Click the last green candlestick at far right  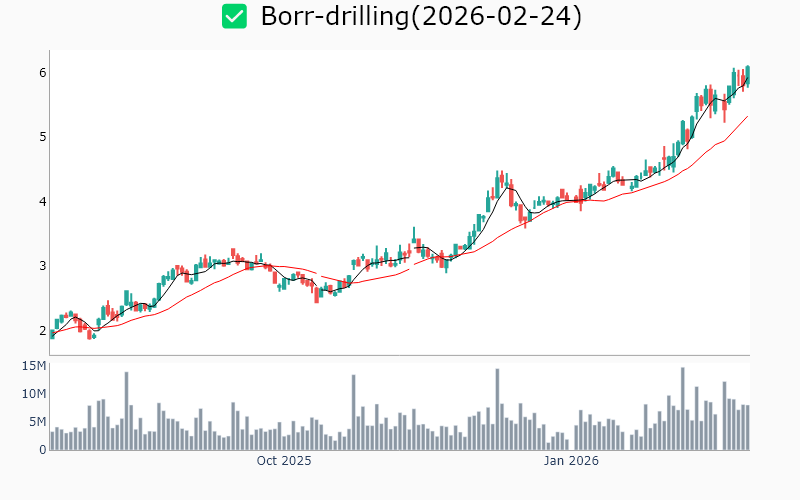tap(747, 76)
